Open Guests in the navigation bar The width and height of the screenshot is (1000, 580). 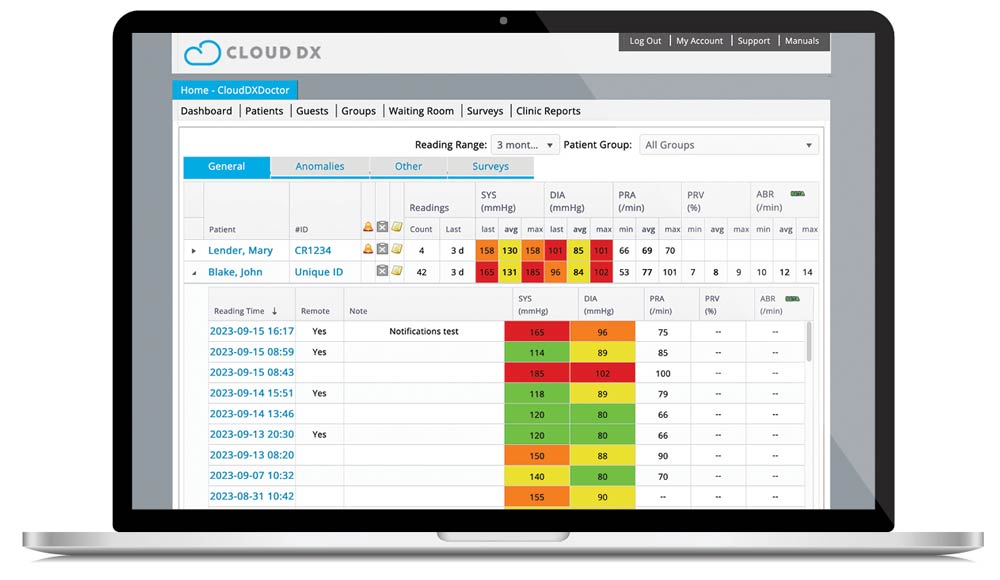[312, 111]
